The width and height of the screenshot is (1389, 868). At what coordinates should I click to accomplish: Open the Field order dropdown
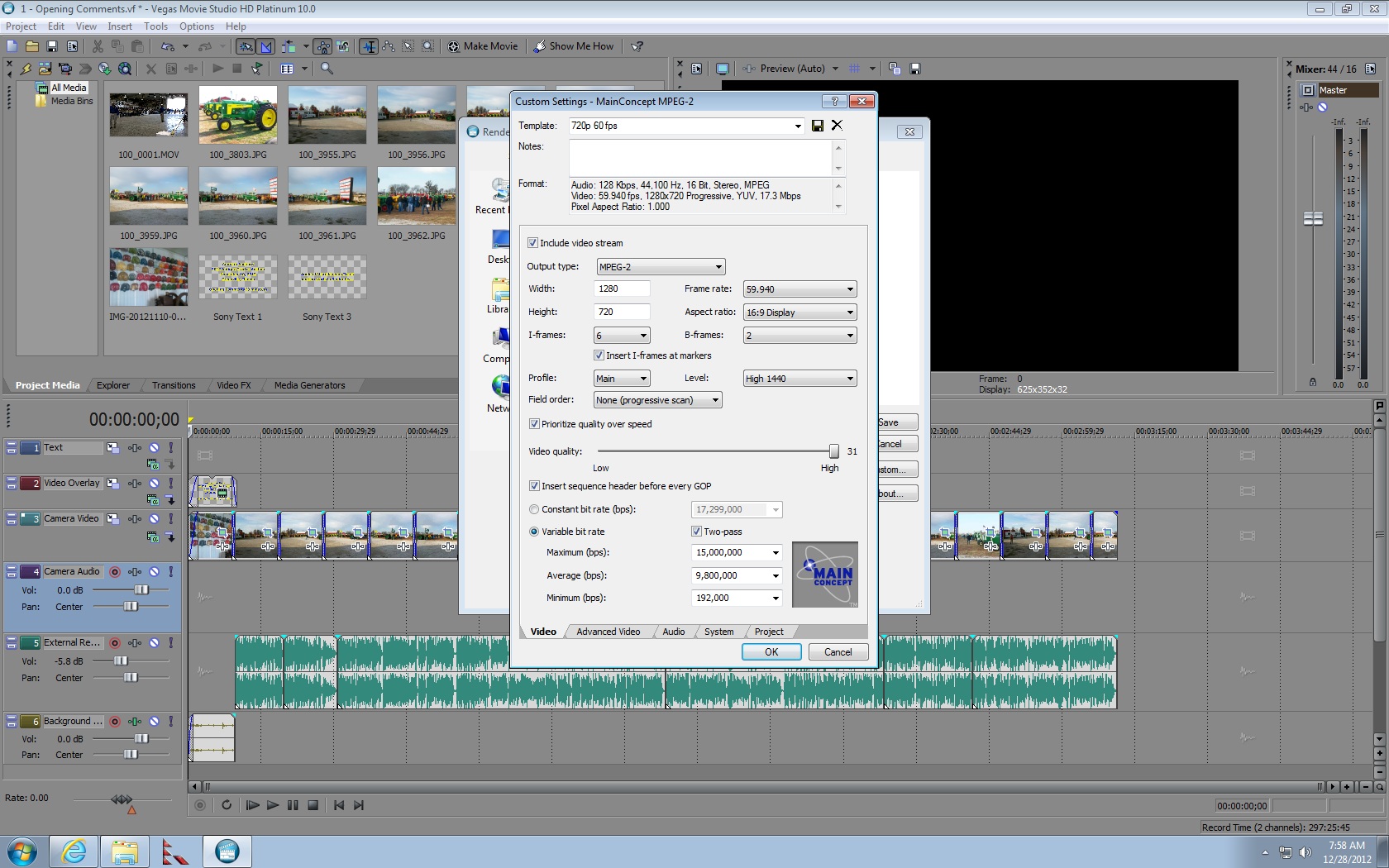click(658, 400)
